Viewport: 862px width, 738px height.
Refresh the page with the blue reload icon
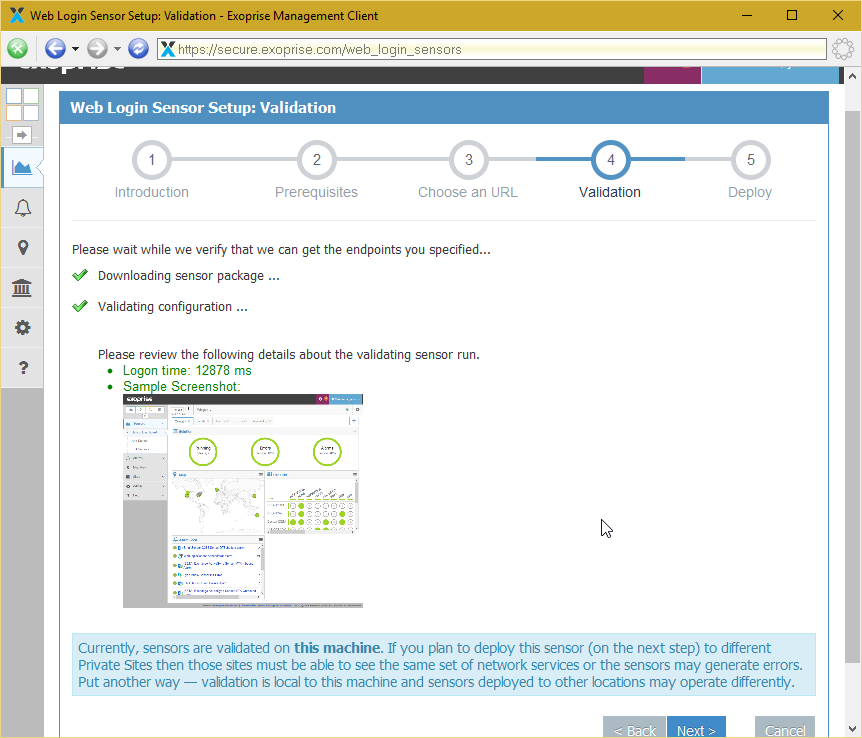click(139, 49)
